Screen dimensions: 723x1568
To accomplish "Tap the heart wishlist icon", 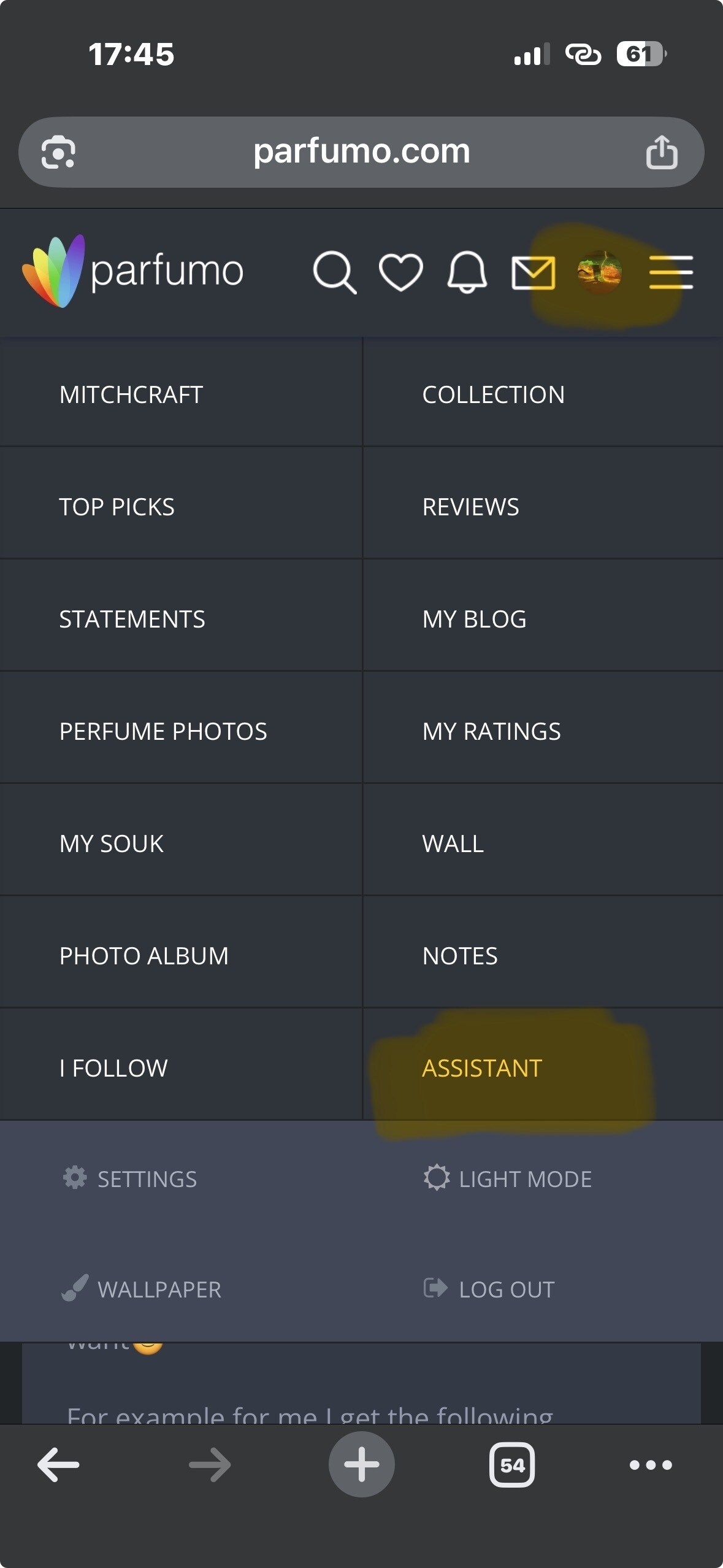I will tap(400, 272).
